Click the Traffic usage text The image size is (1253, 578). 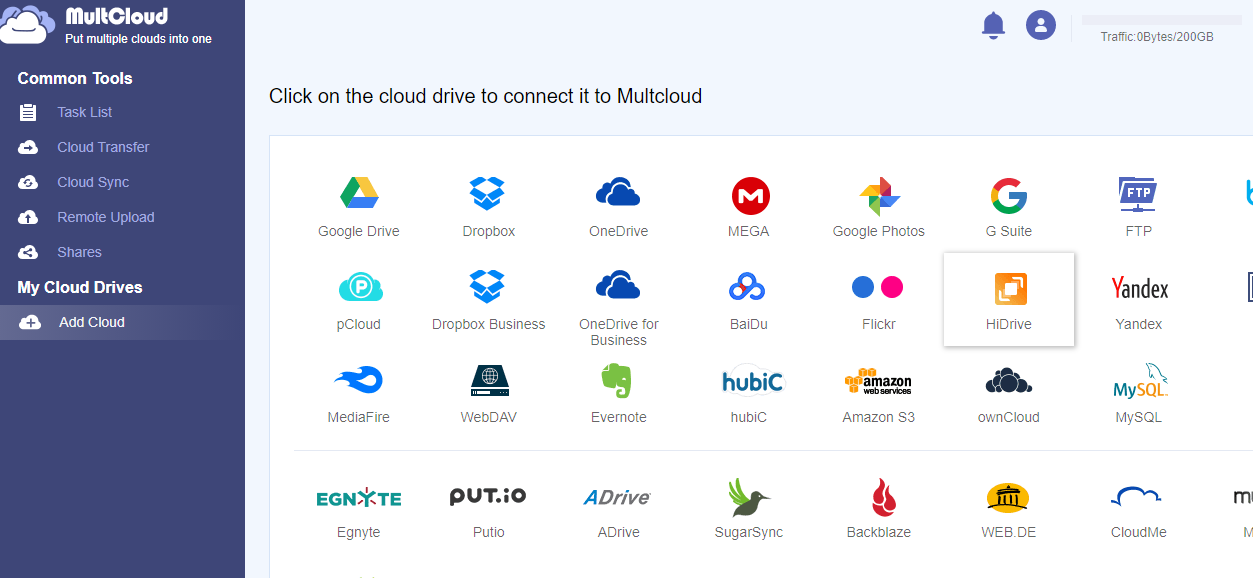coord(1157,37)
